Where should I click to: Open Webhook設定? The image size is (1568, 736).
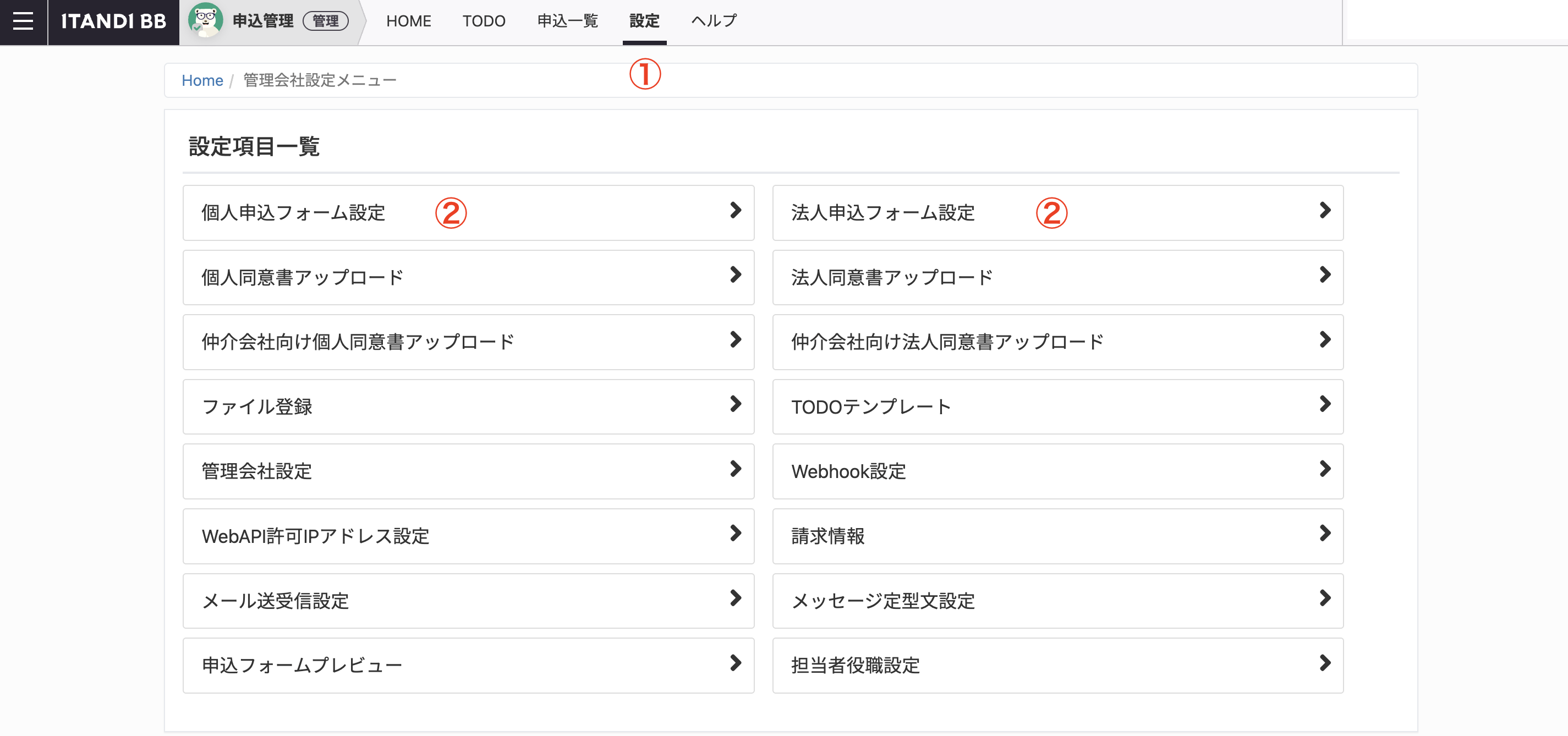coord(1058,471)
